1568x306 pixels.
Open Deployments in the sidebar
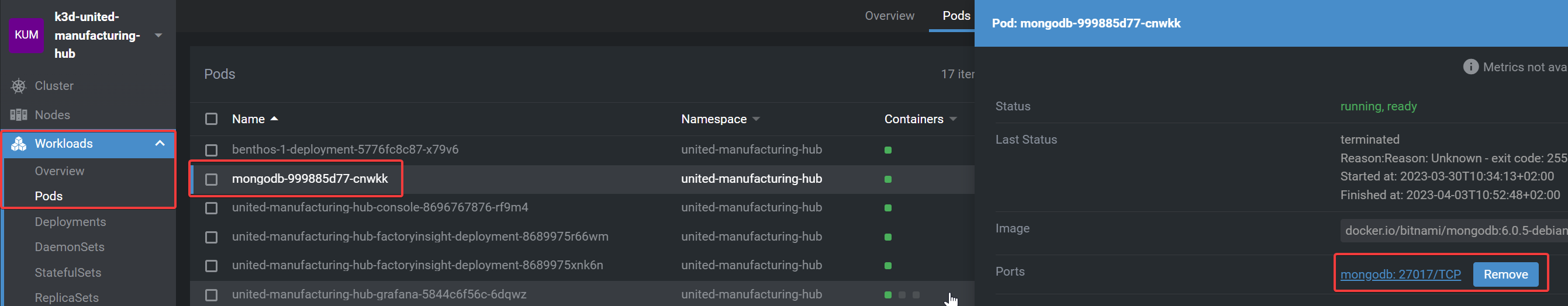71,222
